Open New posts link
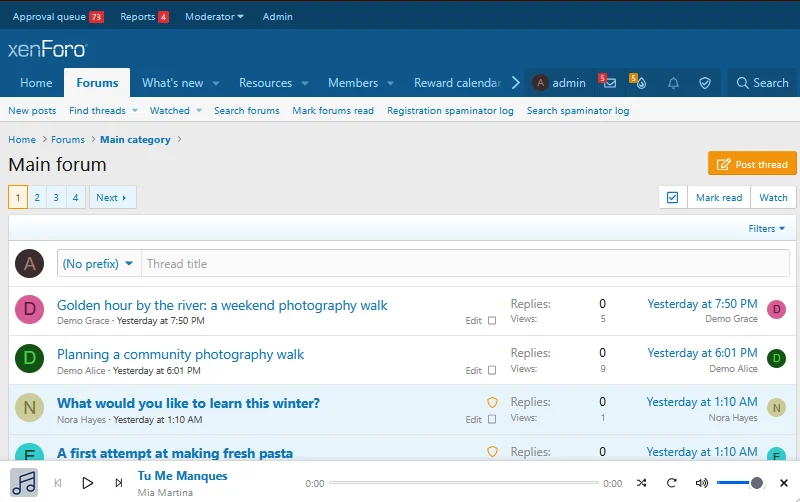The image size is (800, 502). (x=32, y=111)
